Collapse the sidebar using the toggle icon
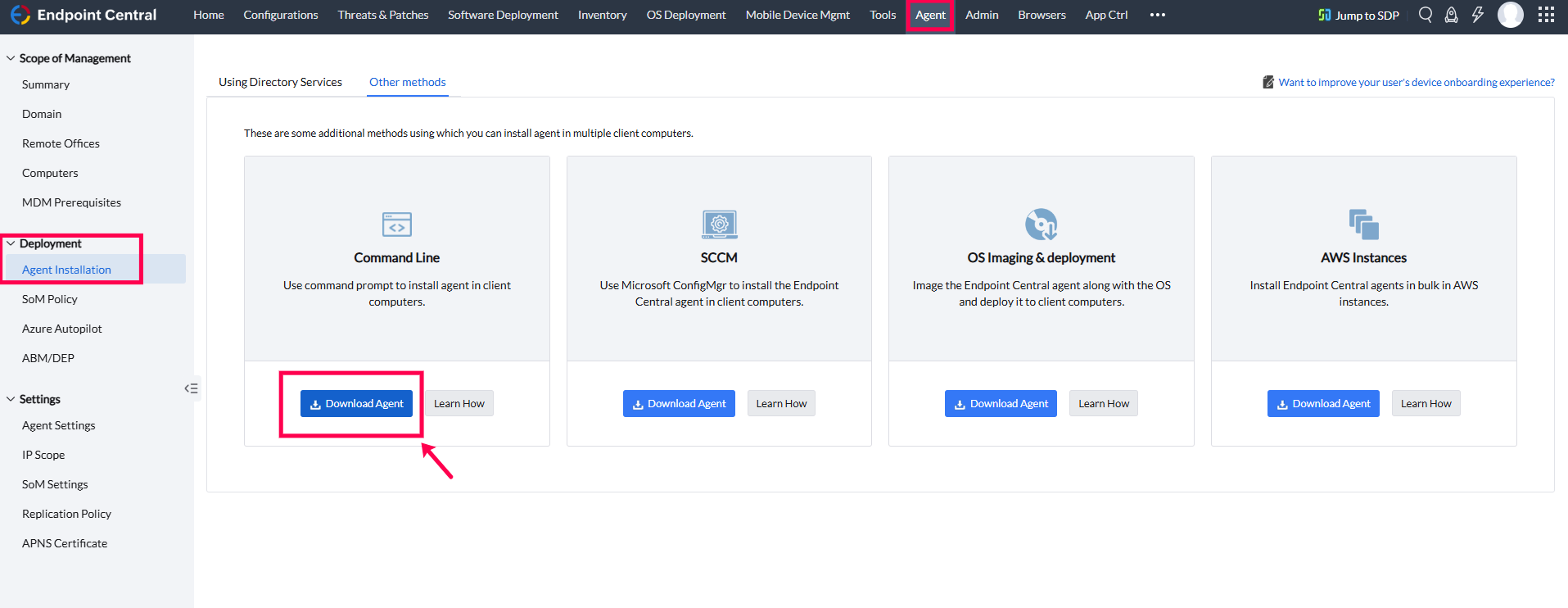 pos(192,388)
